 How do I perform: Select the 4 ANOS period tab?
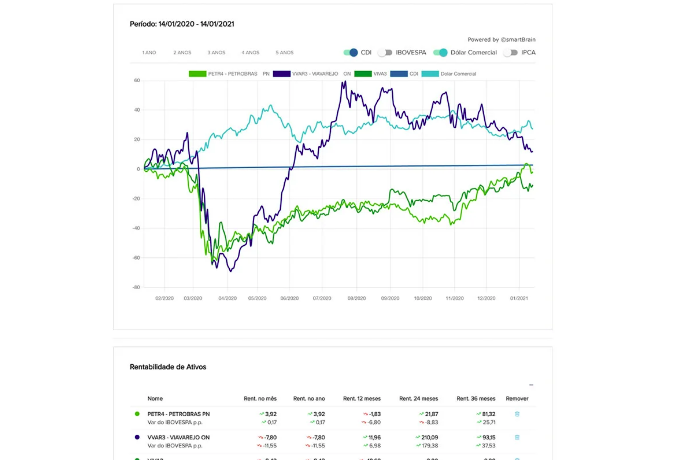point(250,52)
